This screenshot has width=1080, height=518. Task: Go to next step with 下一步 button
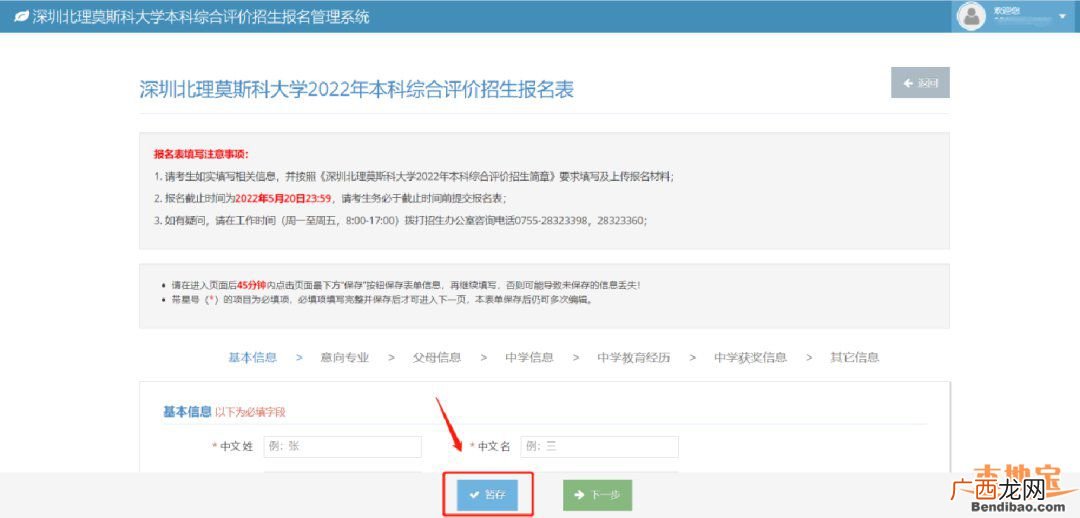click(x=597, y=495)
